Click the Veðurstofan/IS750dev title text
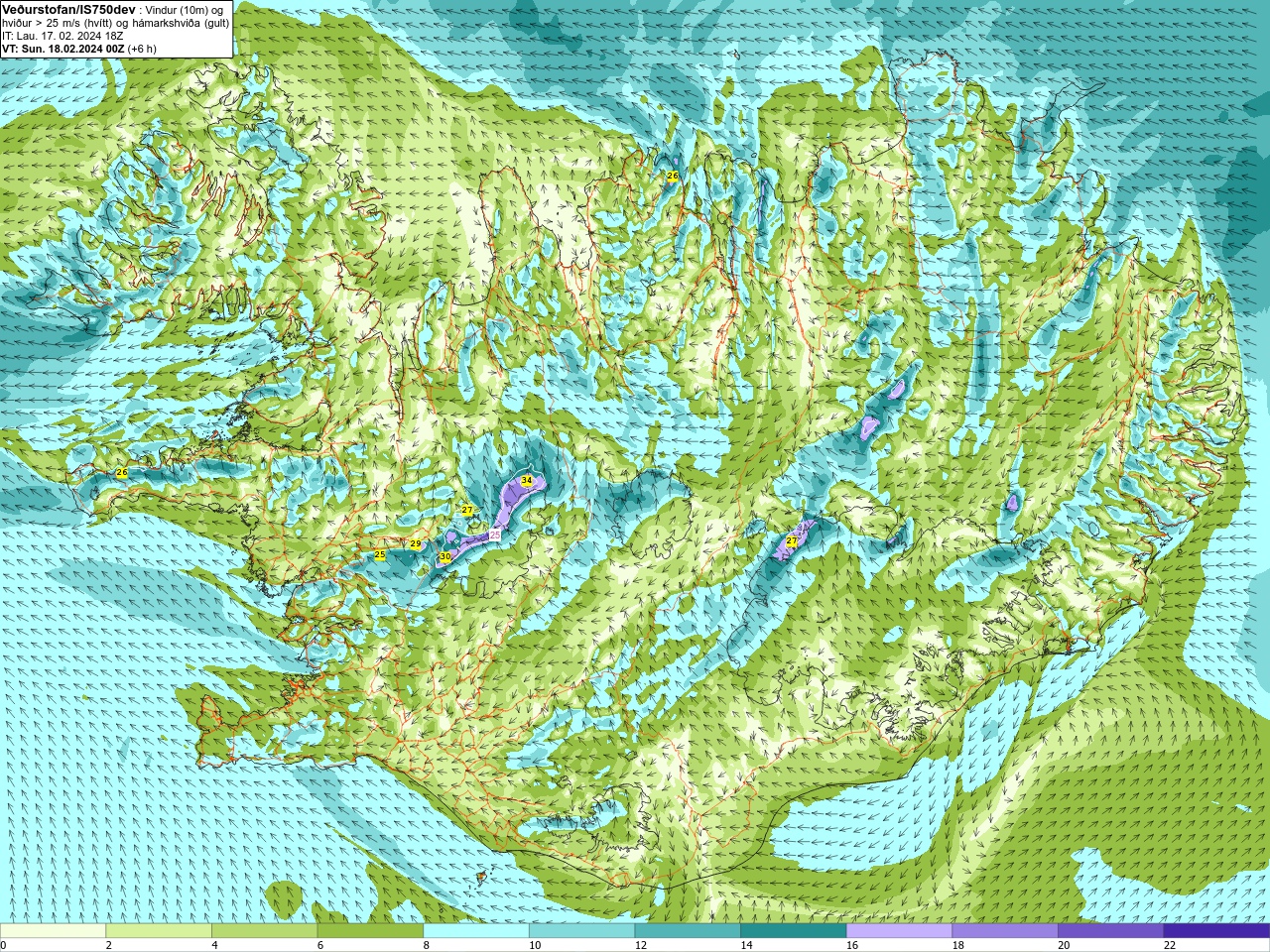Image resolution: width=1270 pixels, height=952 pixels. (69, 9)
